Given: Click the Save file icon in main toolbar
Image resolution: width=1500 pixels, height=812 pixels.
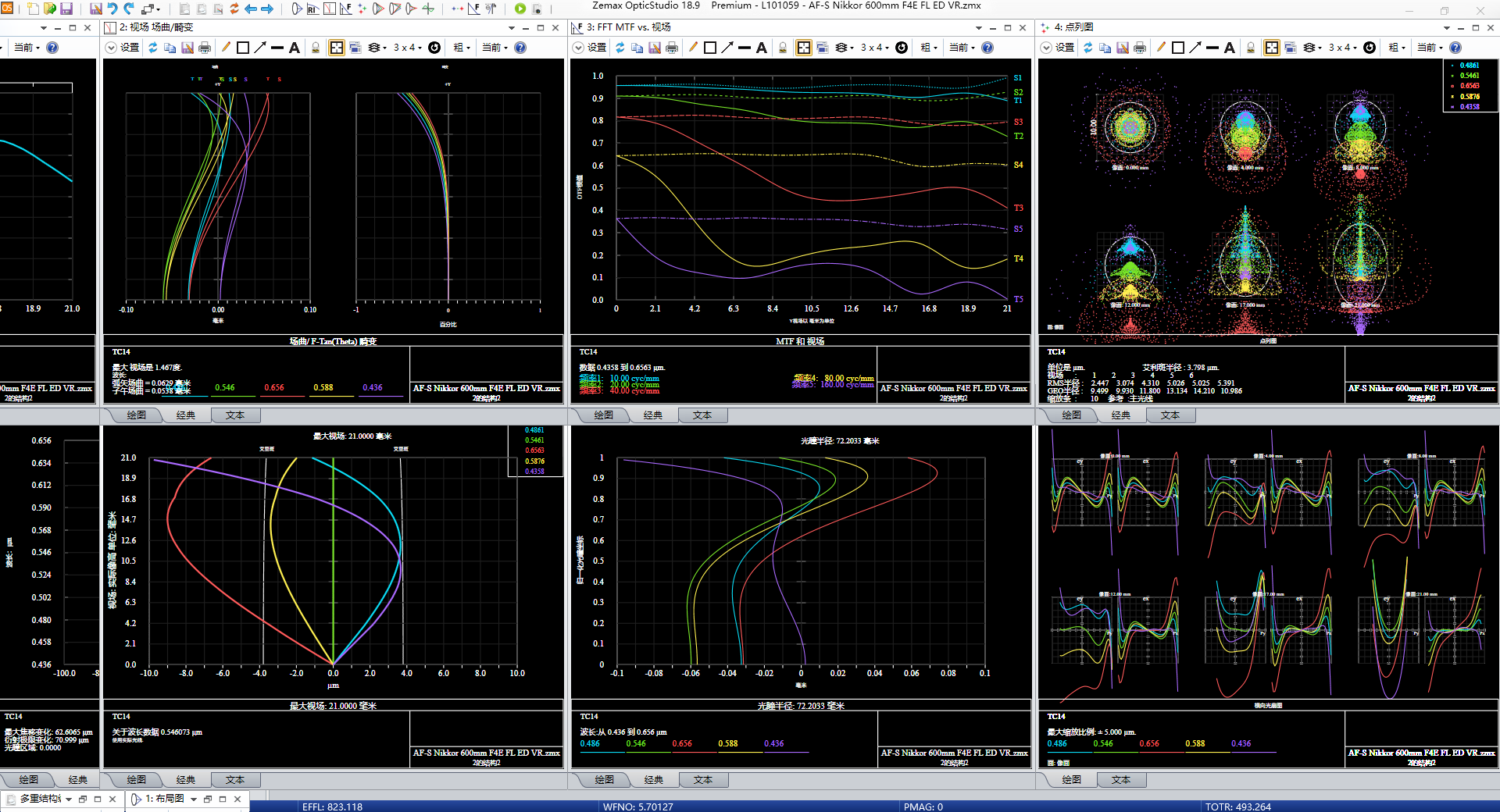Looking at the screenshot, I should coord(66,9).
